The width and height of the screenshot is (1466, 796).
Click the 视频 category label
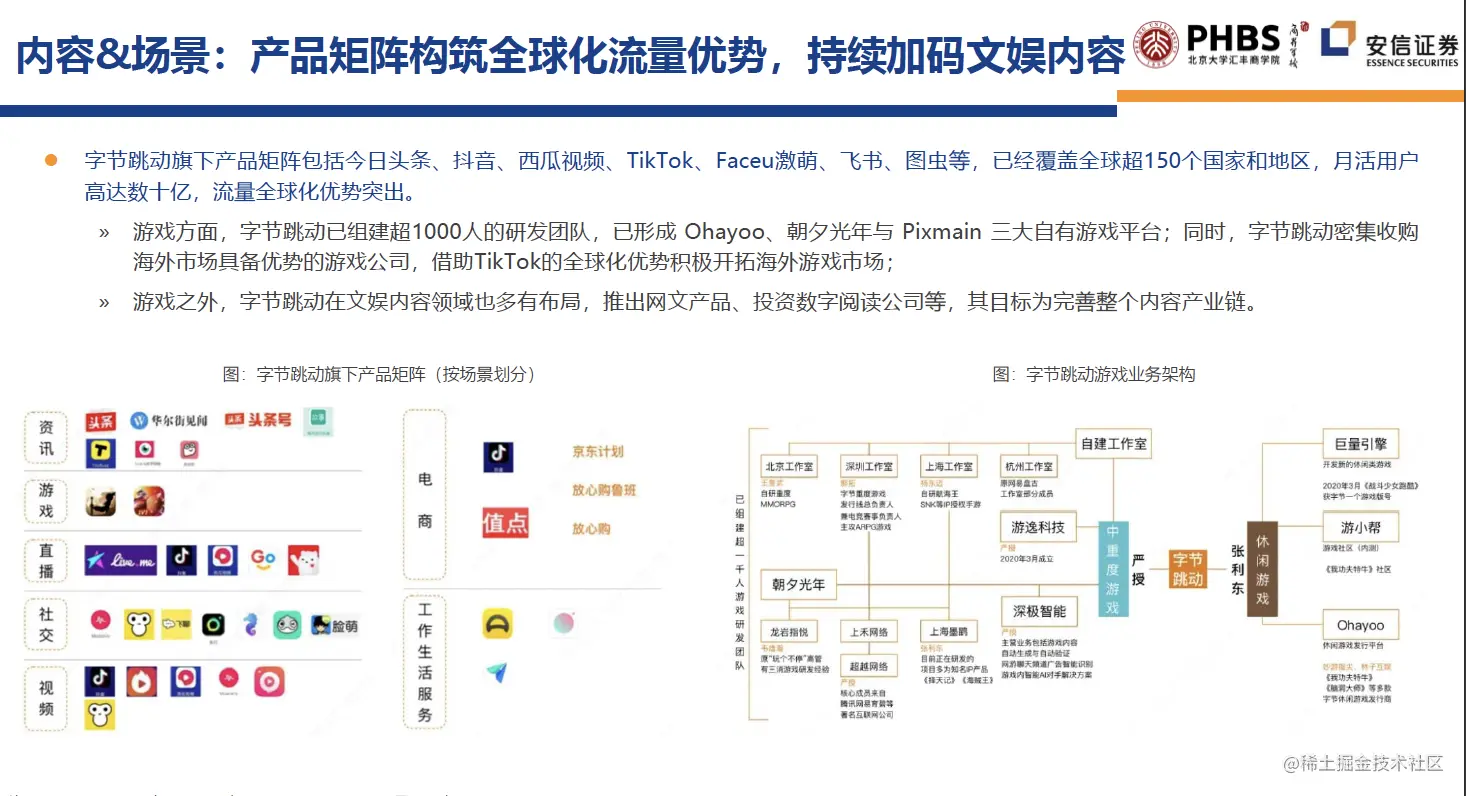click(x=47, y=697)
